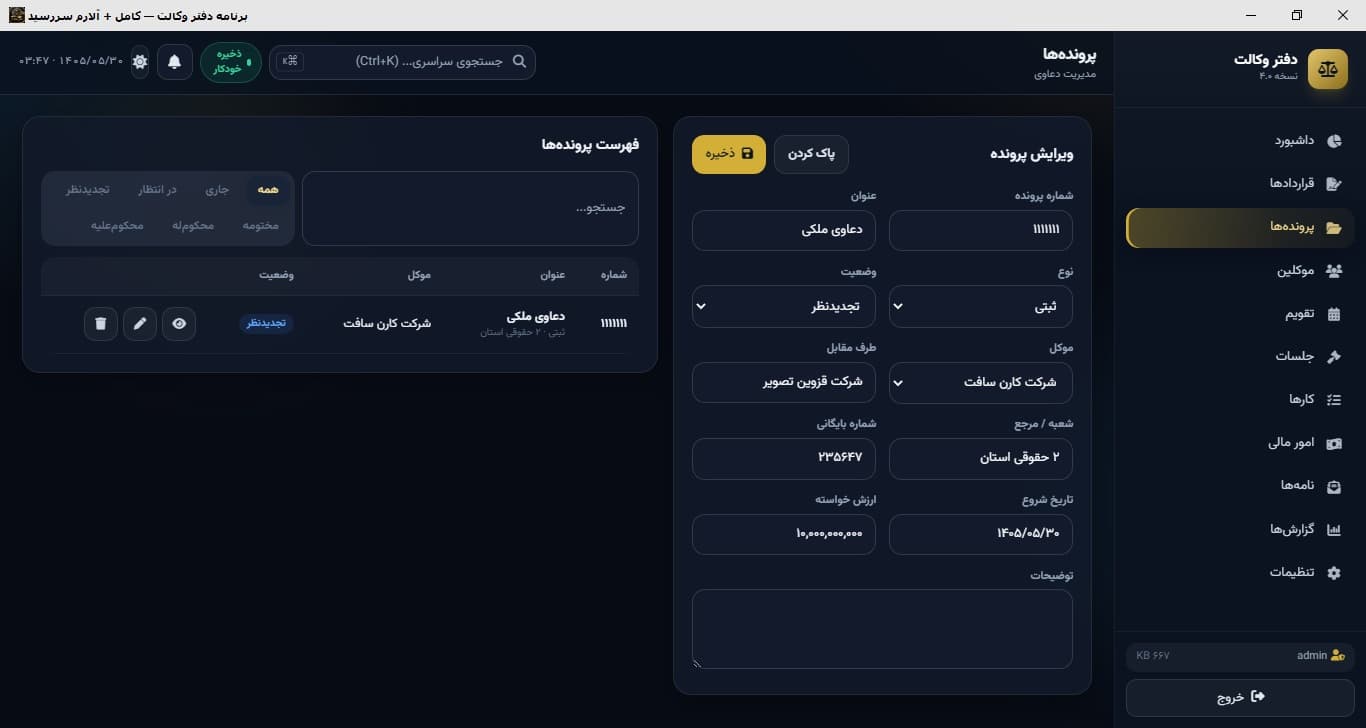1366x728 pixels.
Task: Toggle the ذخیره خودکار auto-save badge
Action: point(231,62)
